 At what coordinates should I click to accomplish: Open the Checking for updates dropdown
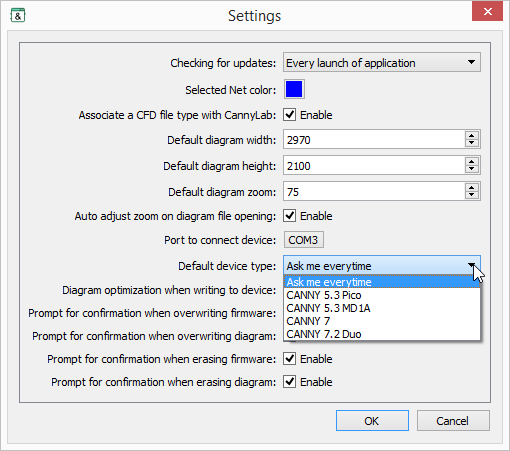pyautogui.click(x=382, y=62)
